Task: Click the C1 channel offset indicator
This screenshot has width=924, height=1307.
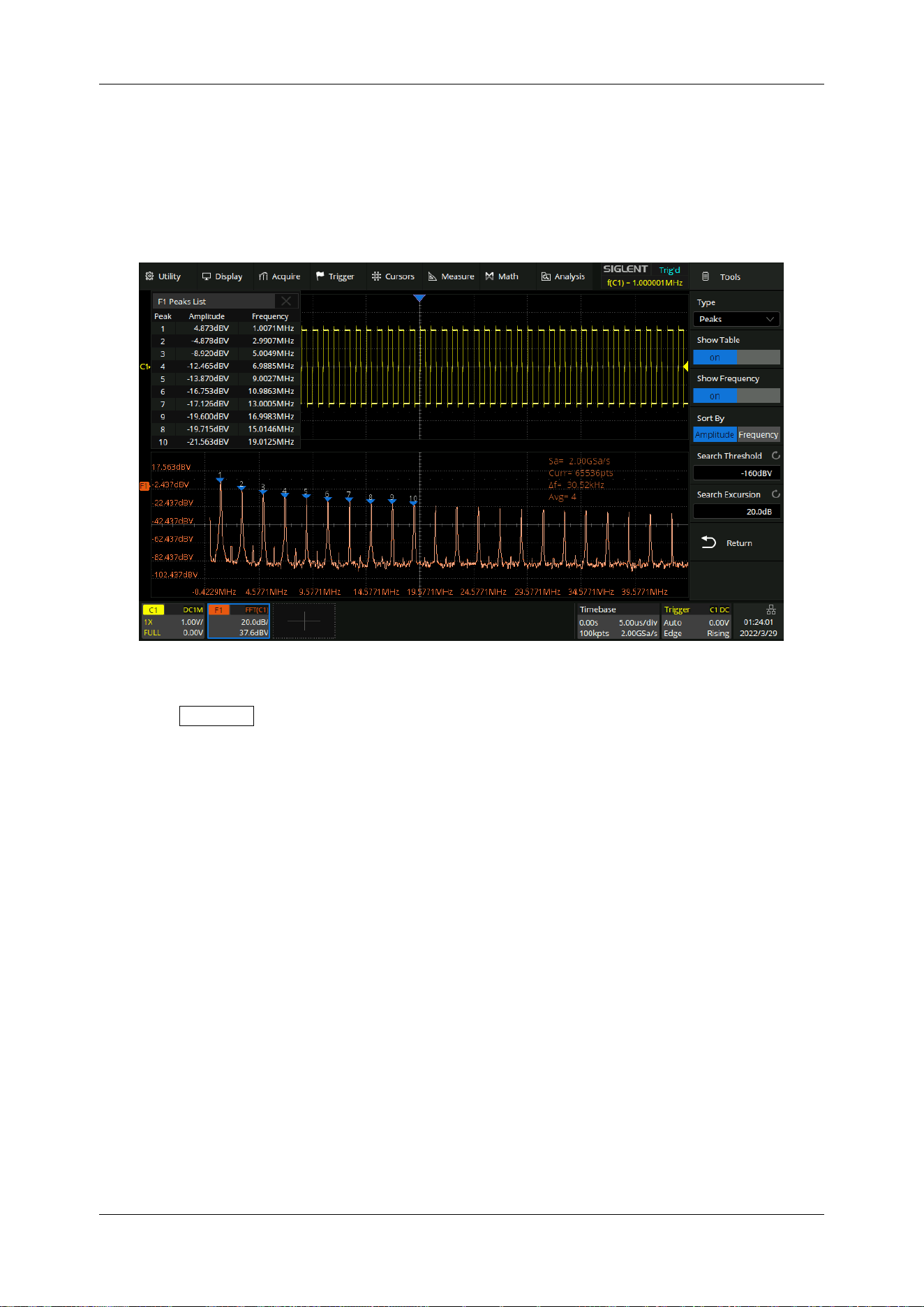Action: 145,367
